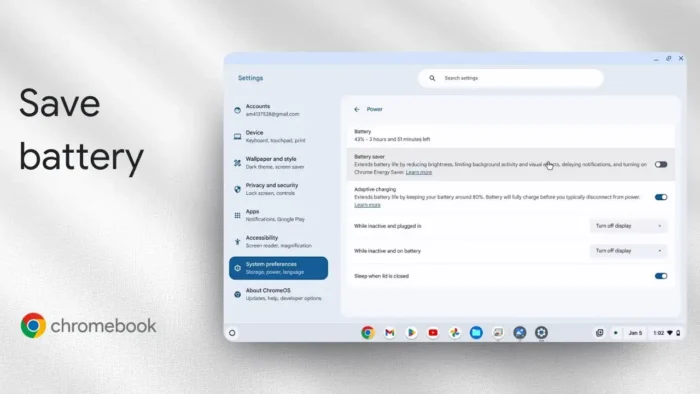Select Accounts in the sidebar

tap(278, 110)
